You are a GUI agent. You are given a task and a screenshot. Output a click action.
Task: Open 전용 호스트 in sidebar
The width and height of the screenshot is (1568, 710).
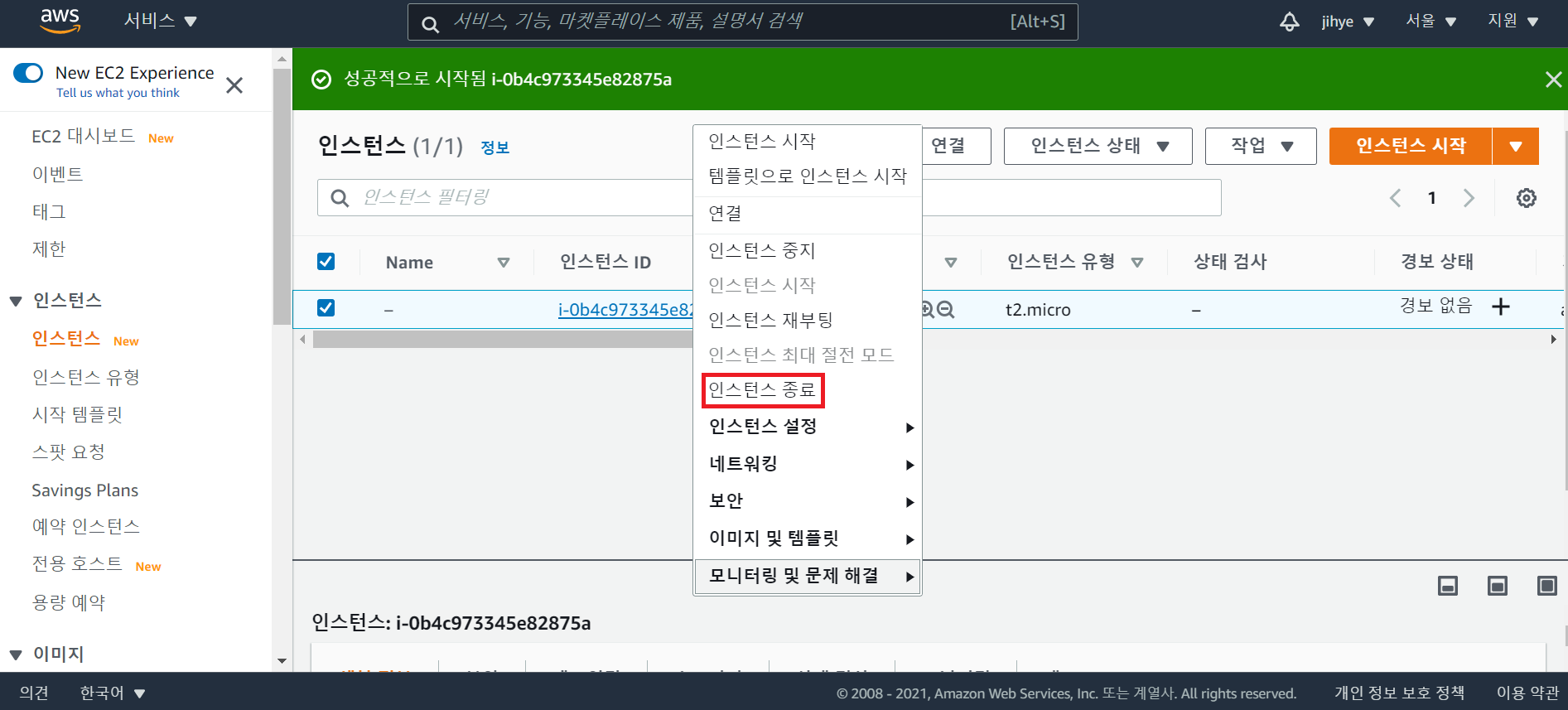point(77,564)
